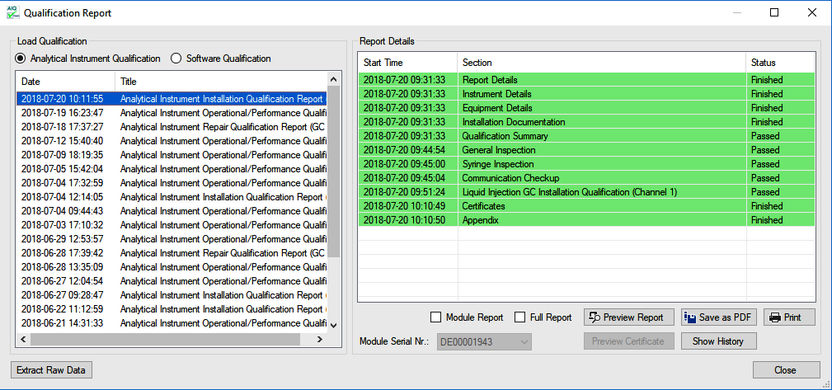This screenshot has height=390, width=832.
Task: Click the Show History button
Action: pyautogui.click(x=718, y=341)
